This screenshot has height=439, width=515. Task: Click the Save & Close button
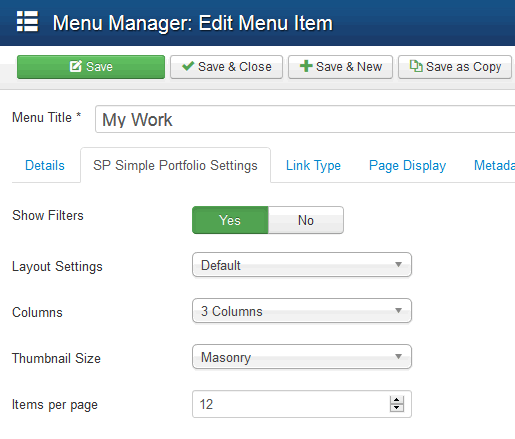coord(227,67)
